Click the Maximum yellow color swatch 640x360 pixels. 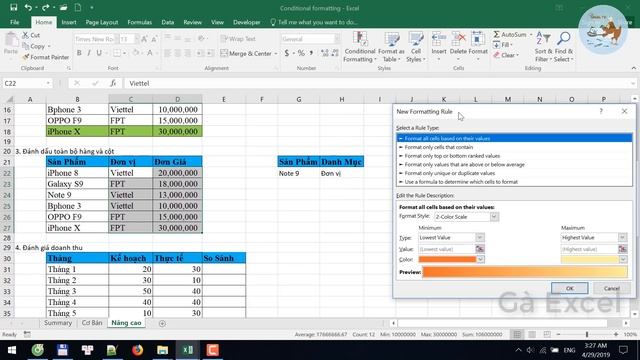click(590, 259)
